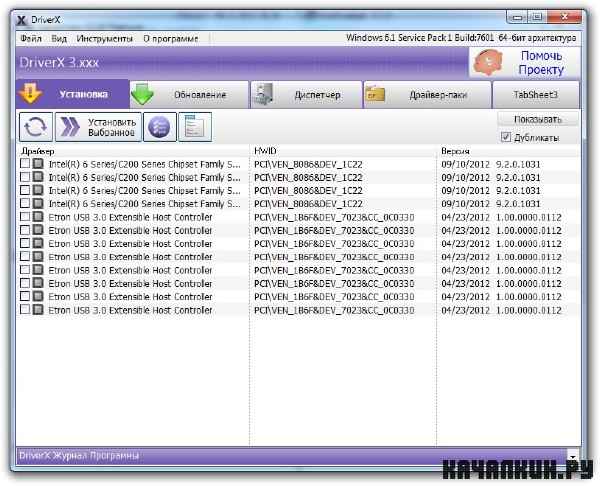Click the refresh driver list icon
Viewport: 600px width, 486px height.
[36, 127]
